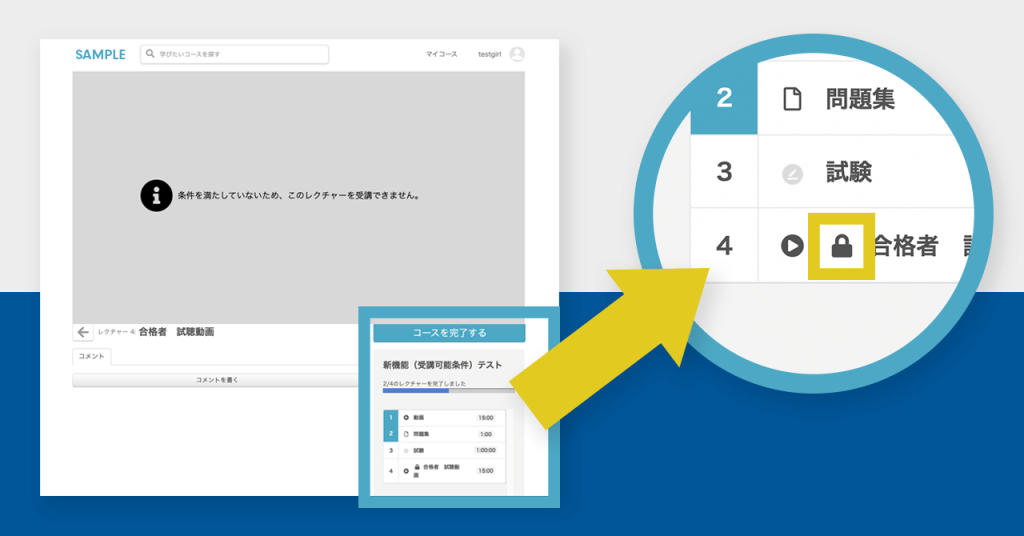Click the number 3 cell in enlarged view
Image resolution: width=1024 pixels, height=536 pixels.
click(724, 172)
